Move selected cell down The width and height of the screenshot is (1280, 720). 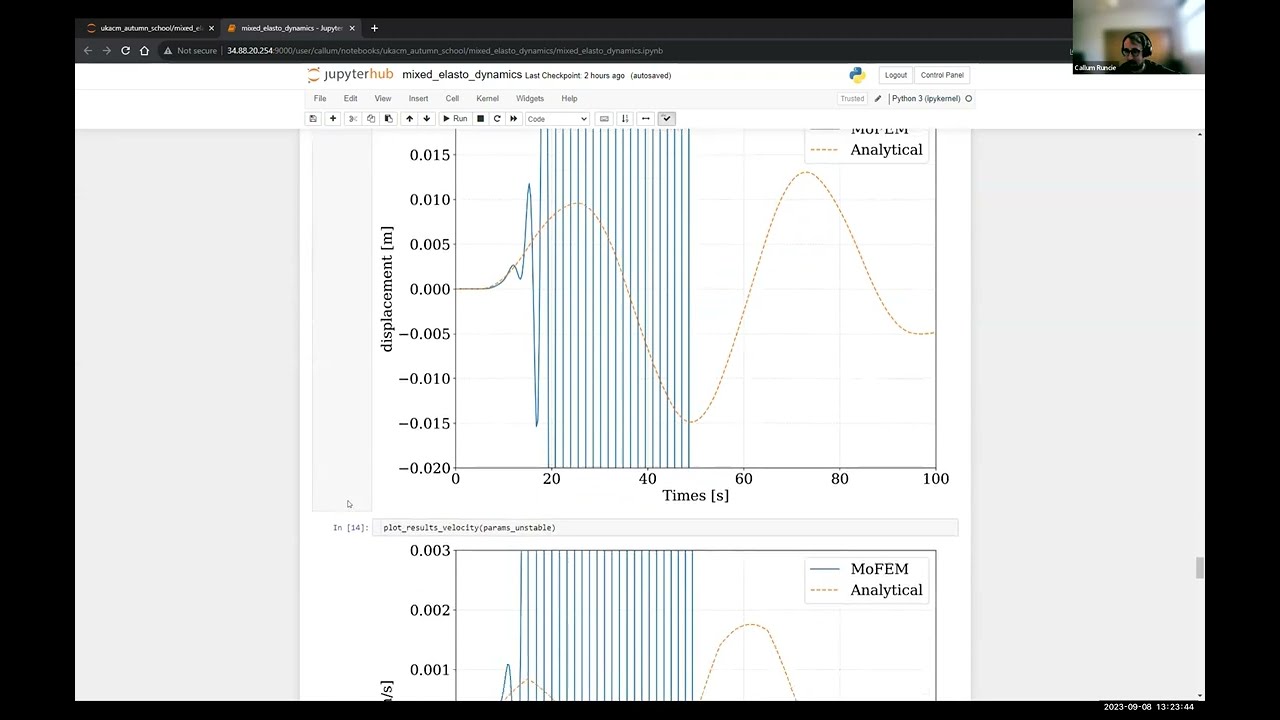click(x=427, y=118)
